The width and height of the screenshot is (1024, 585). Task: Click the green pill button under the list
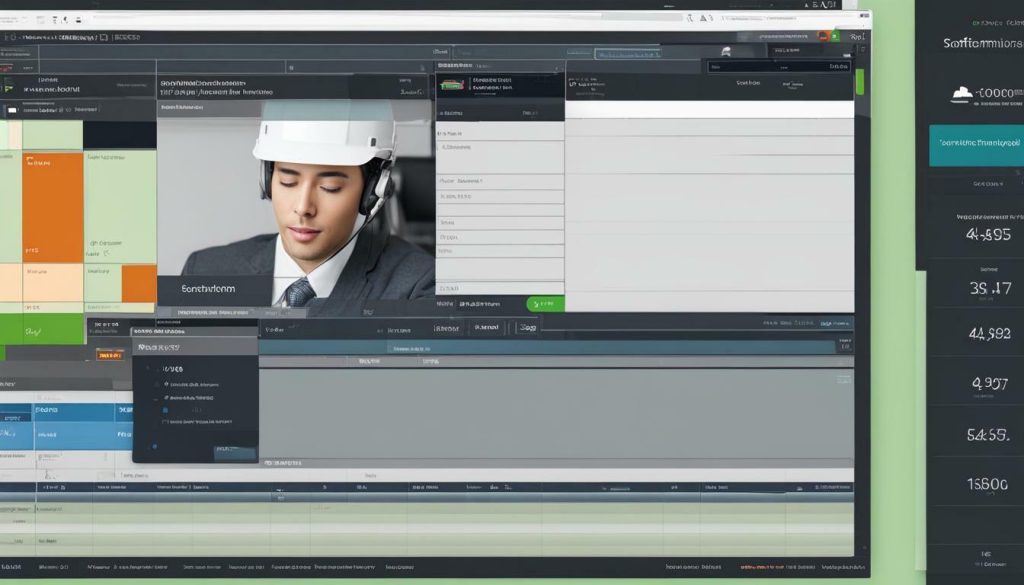click(545, 303)
